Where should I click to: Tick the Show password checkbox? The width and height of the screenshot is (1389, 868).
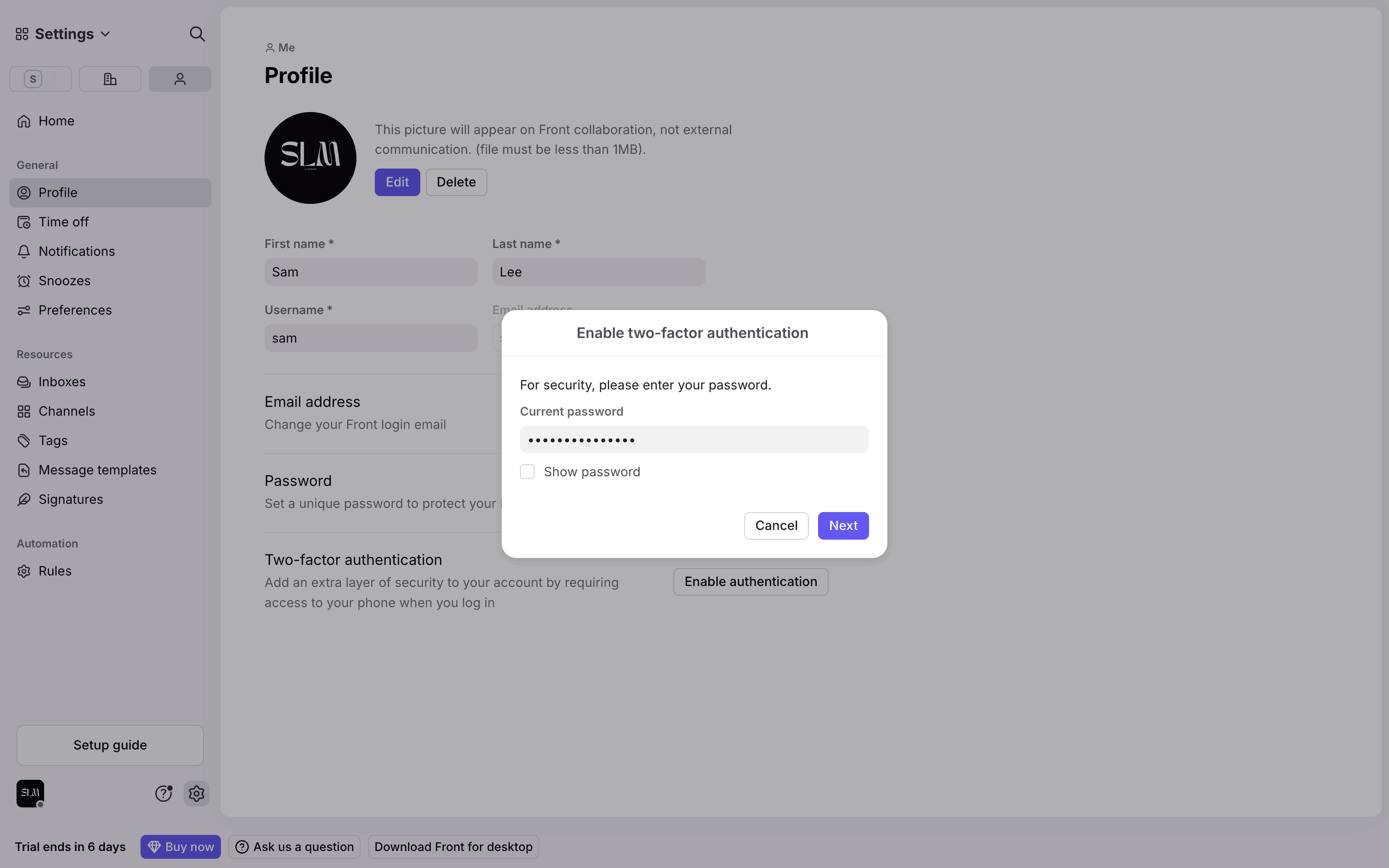[x=527, y=472]
